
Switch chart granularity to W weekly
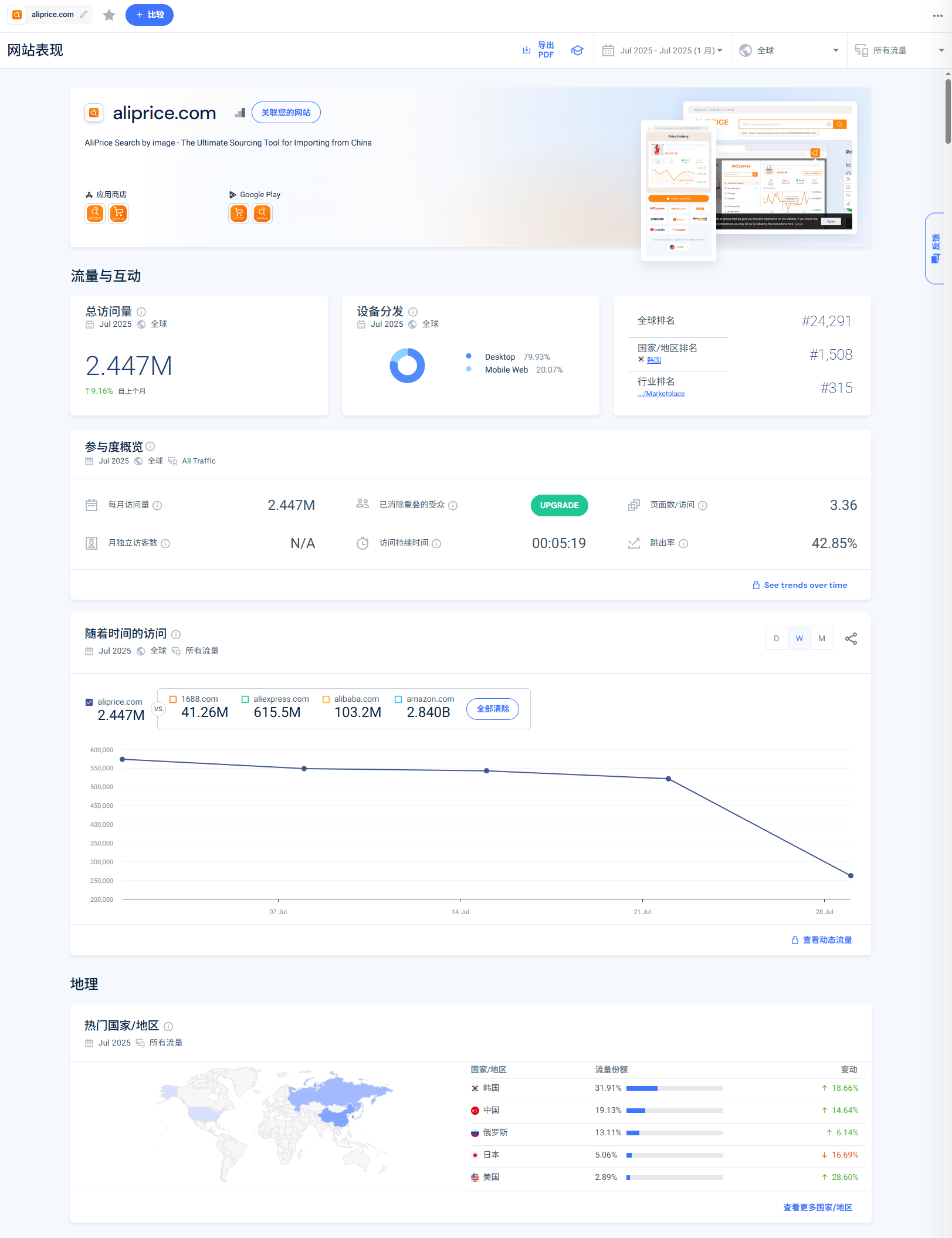799,638
